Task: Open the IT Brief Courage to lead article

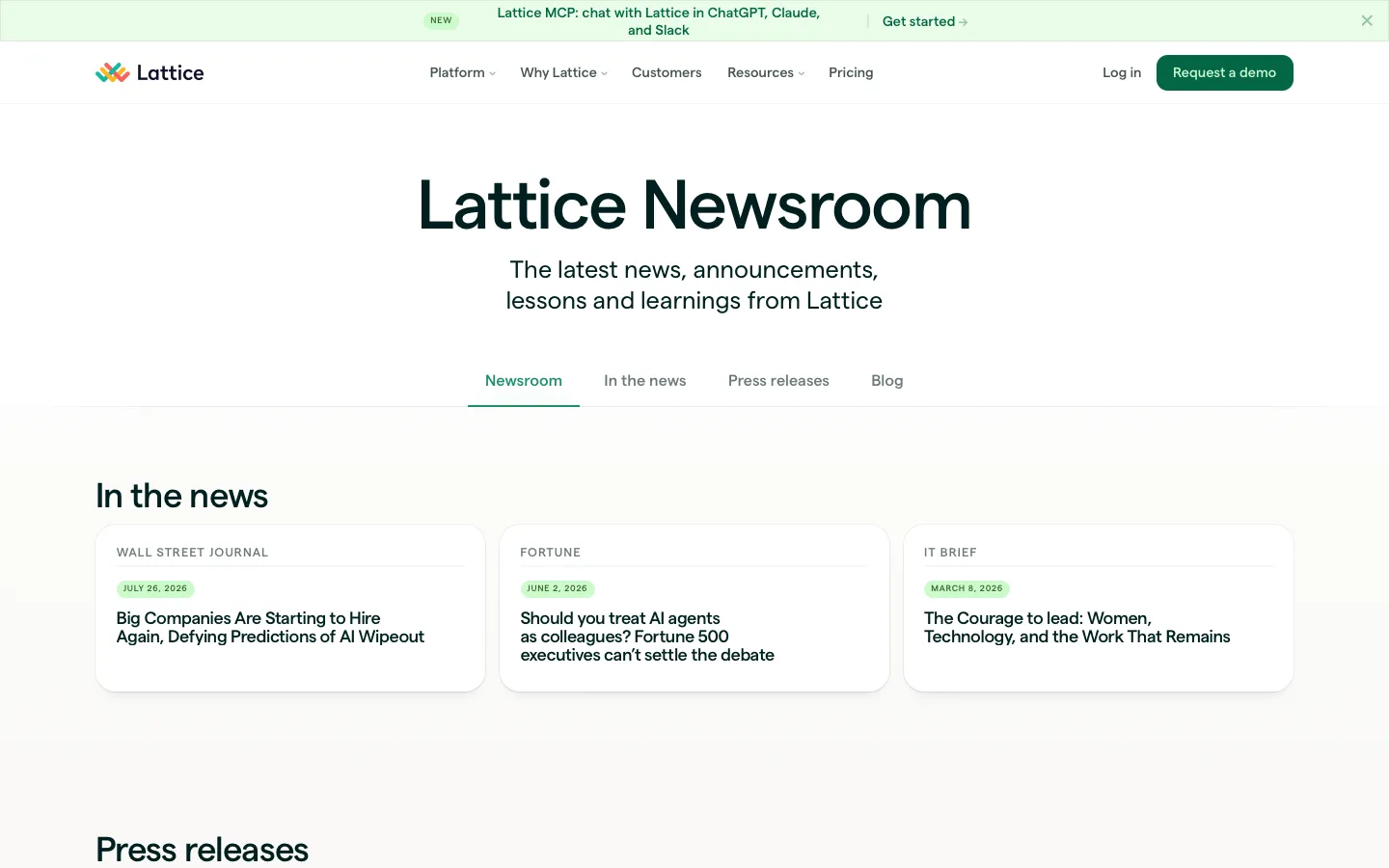Action: click(x=1099, y=608)
